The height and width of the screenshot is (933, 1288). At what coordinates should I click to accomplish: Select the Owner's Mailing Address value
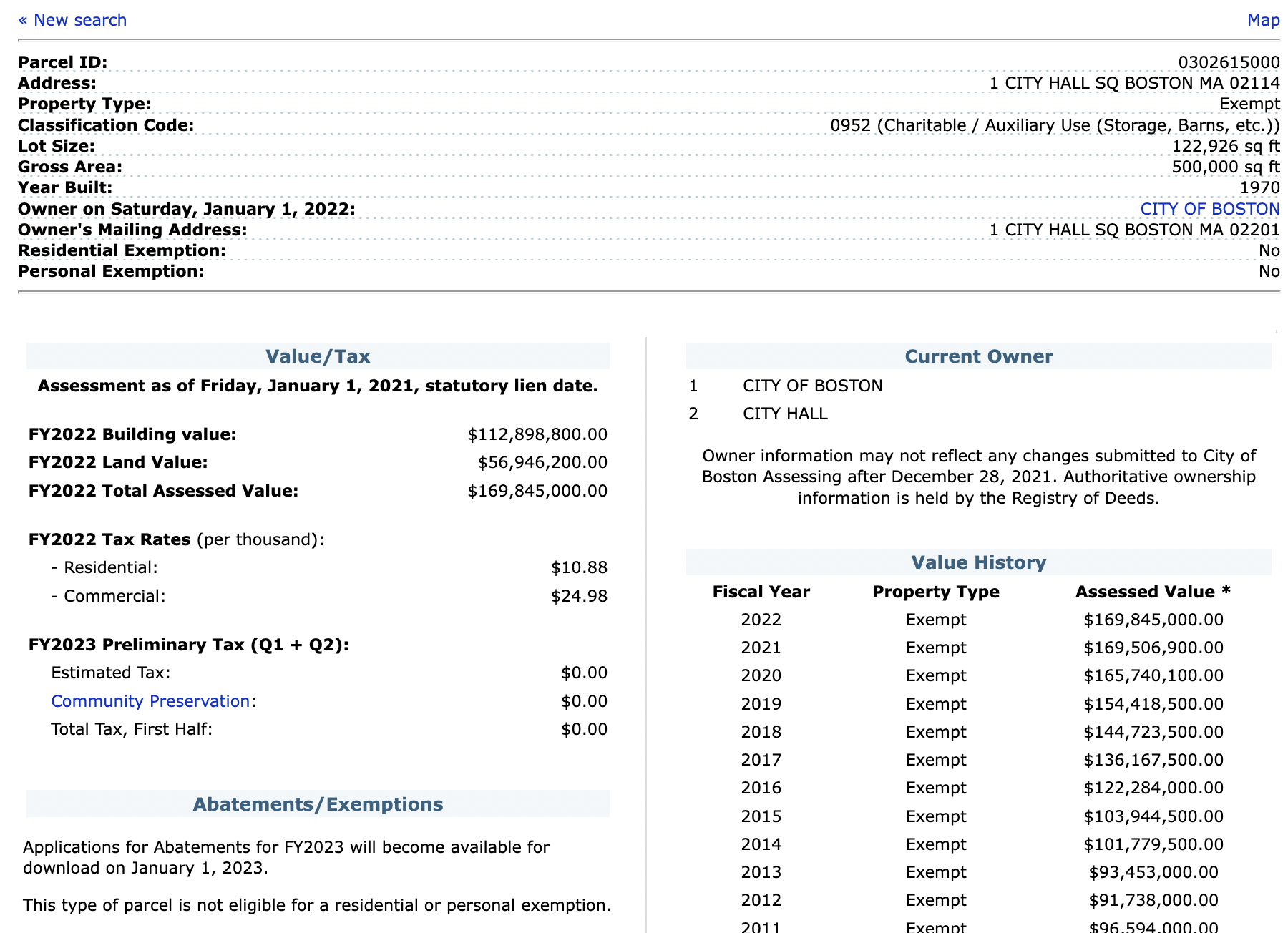1134,230
